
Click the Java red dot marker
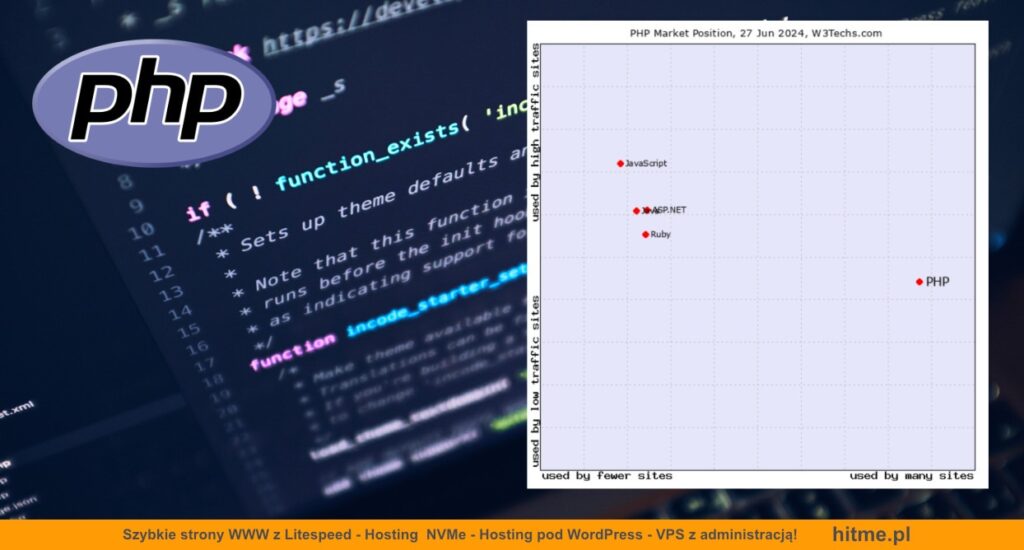[636, 211]
